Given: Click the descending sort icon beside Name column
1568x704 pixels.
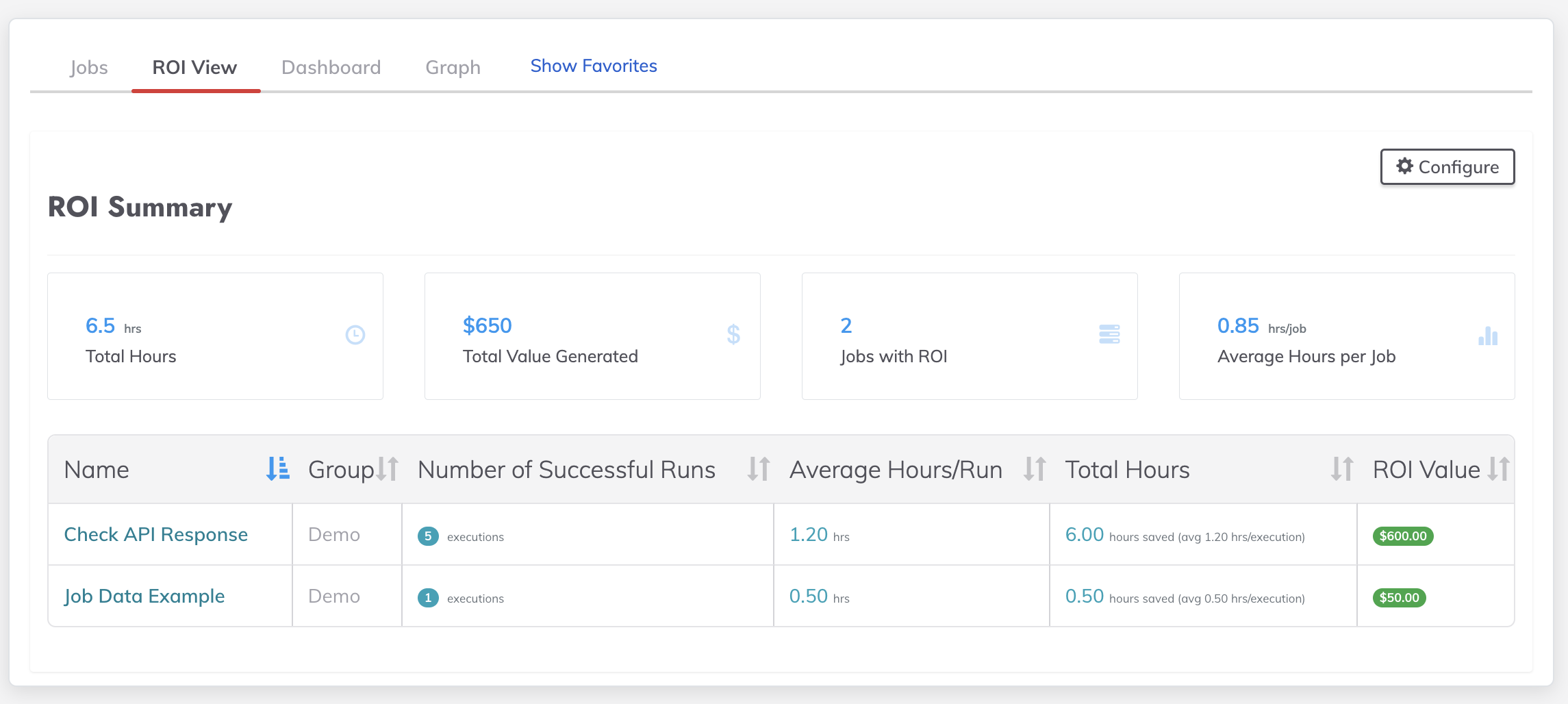Looking at the screenshot, I should [x=277, y=469].
